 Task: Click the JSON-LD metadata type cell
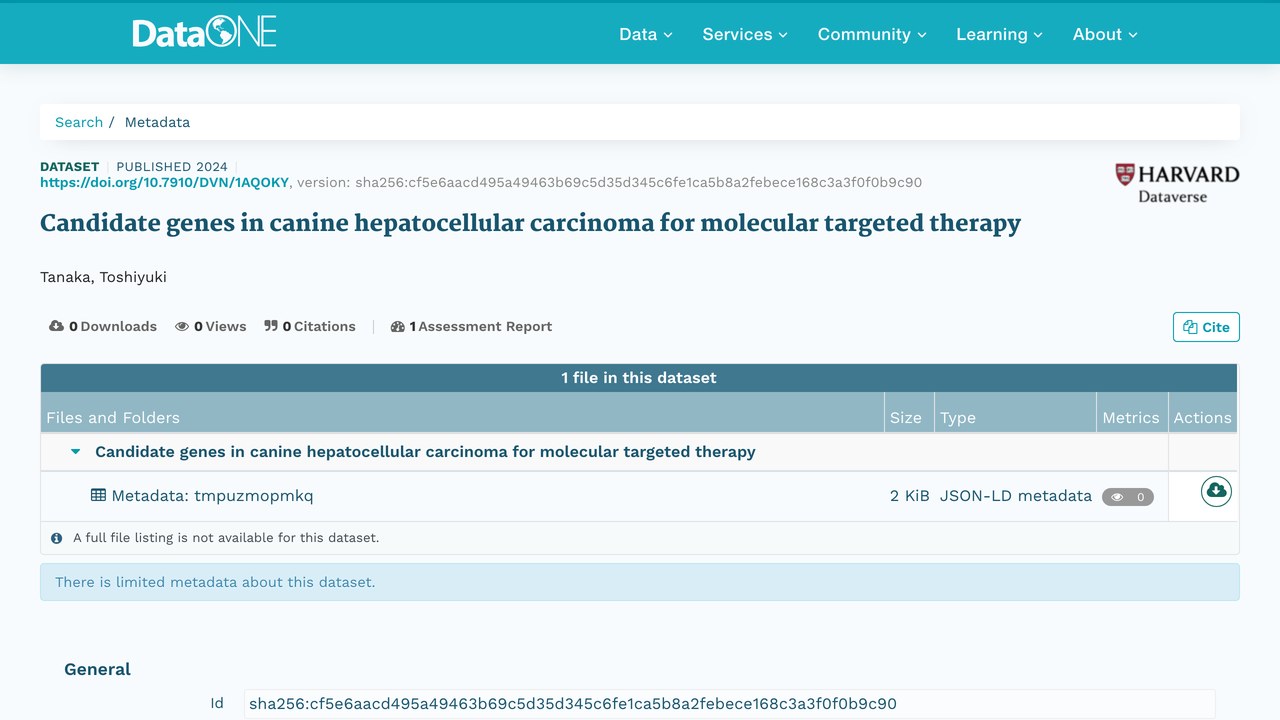pos(1016,496)
